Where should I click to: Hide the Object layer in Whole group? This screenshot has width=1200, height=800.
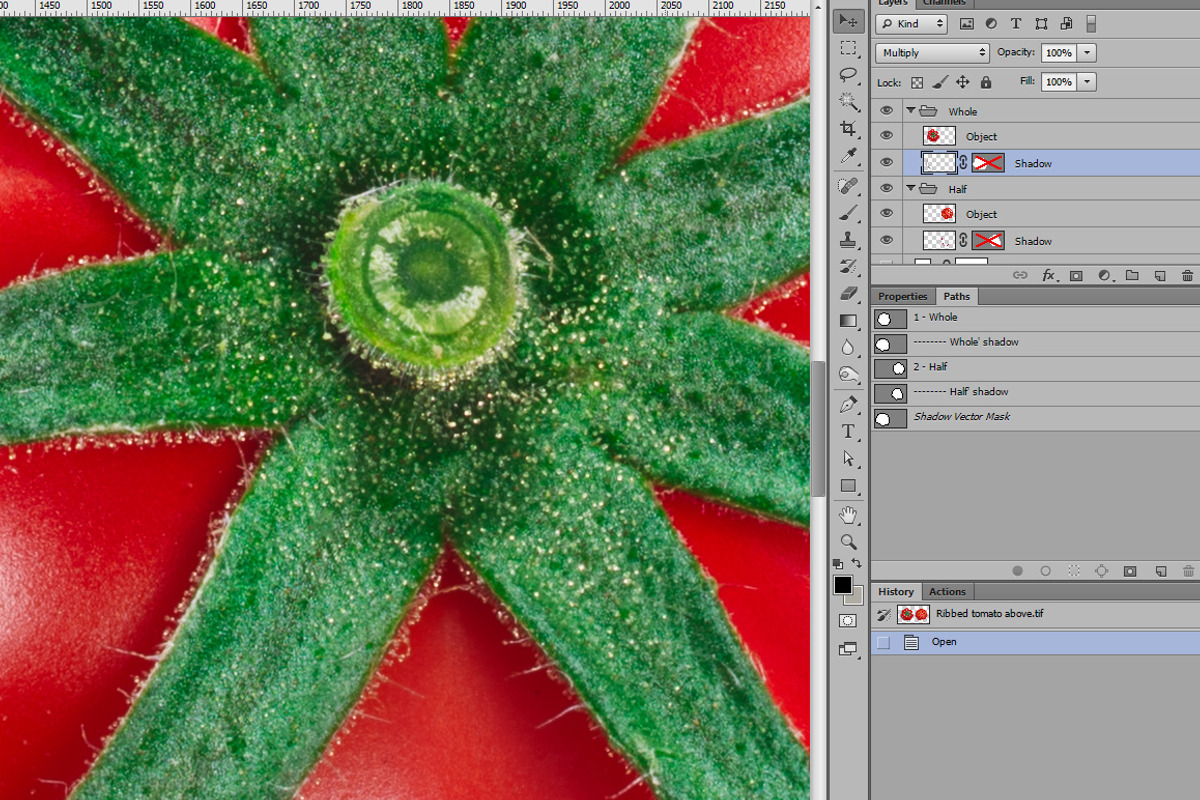[886, 136]
